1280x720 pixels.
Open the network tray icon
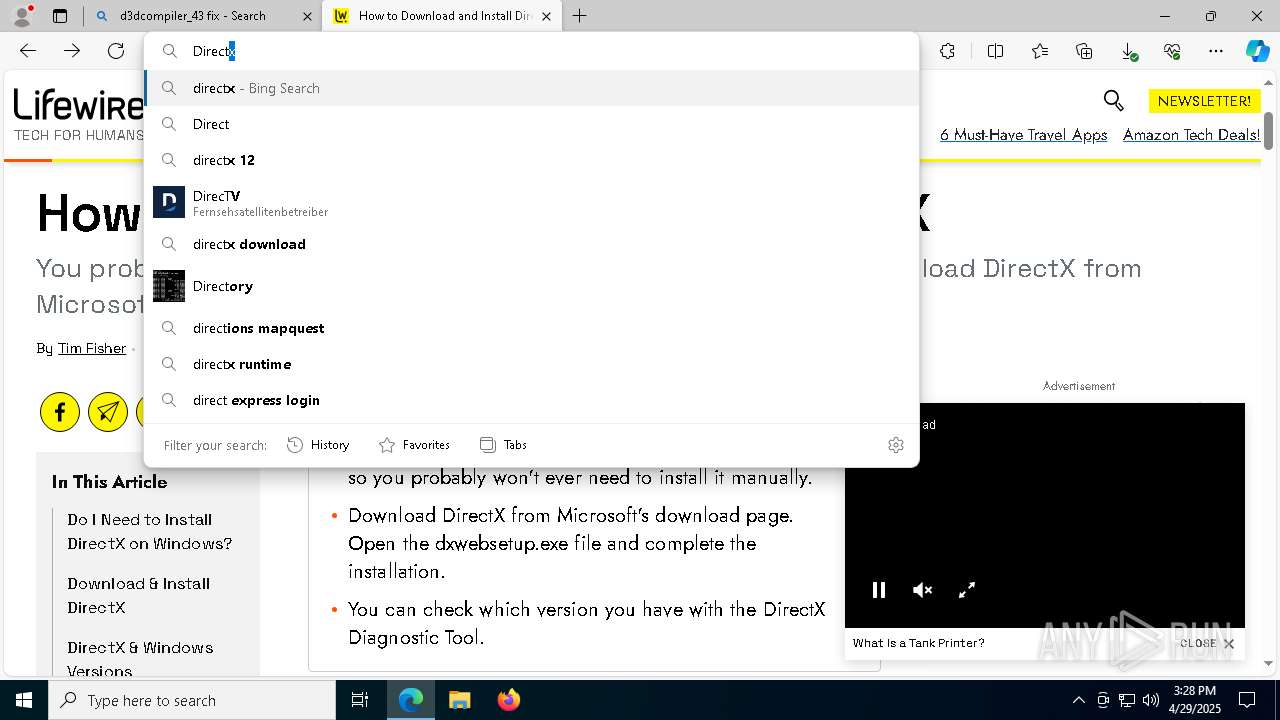[1127, 700]
